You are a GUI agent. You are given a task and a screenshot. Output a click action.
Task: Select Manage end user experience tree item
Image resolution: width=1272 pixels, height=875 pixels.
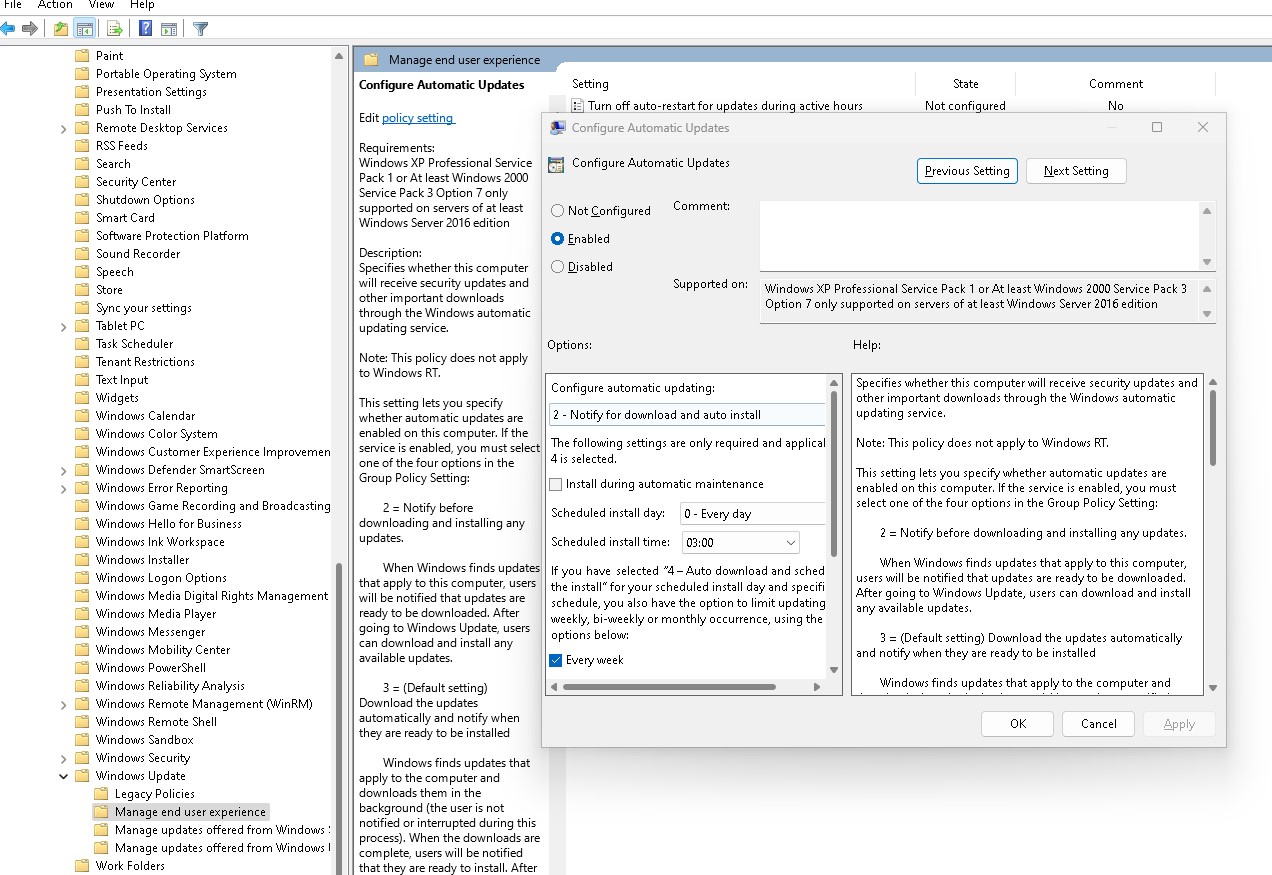190,812
